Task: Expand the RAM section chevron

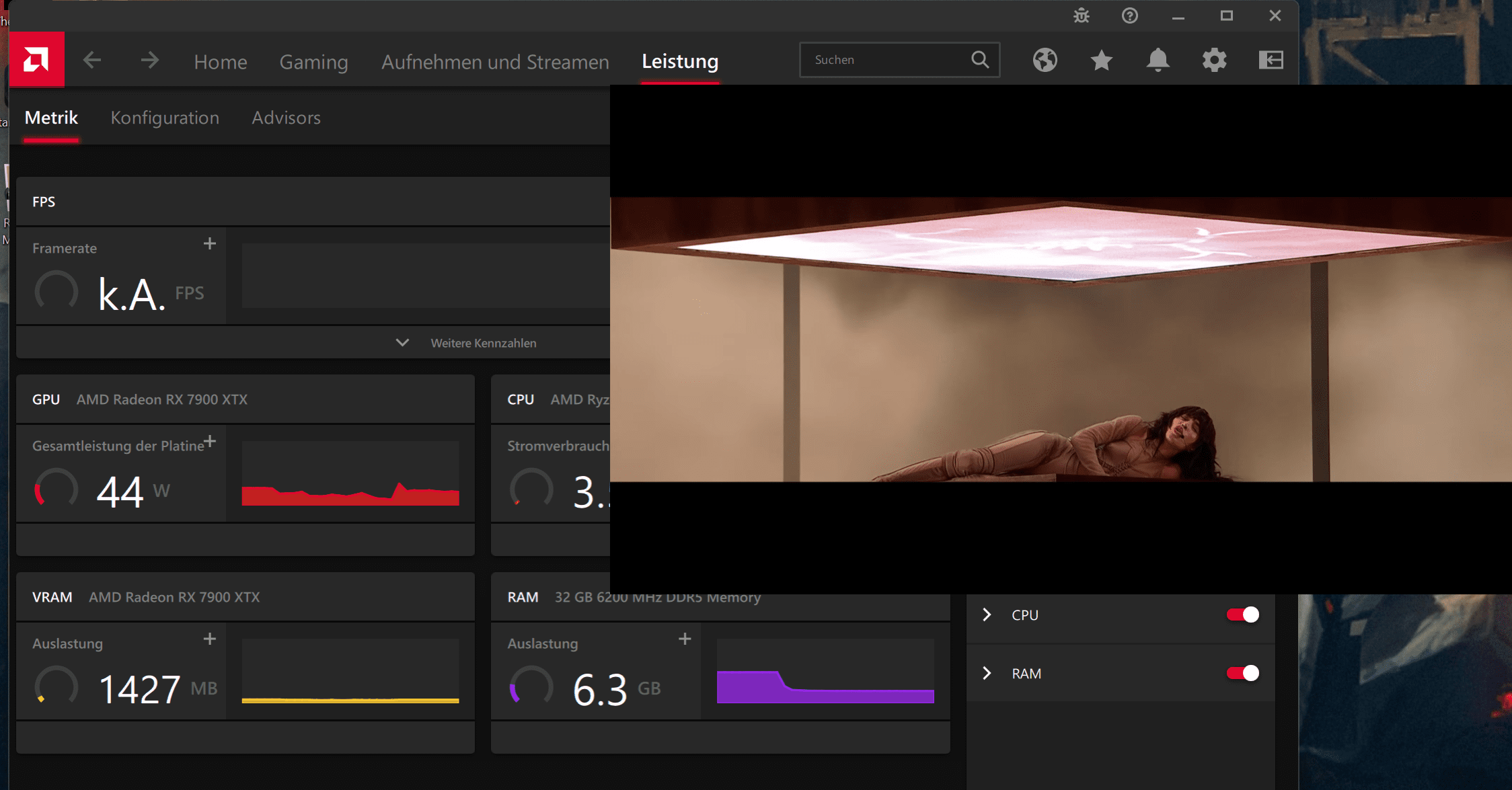Action: (987, 673)
